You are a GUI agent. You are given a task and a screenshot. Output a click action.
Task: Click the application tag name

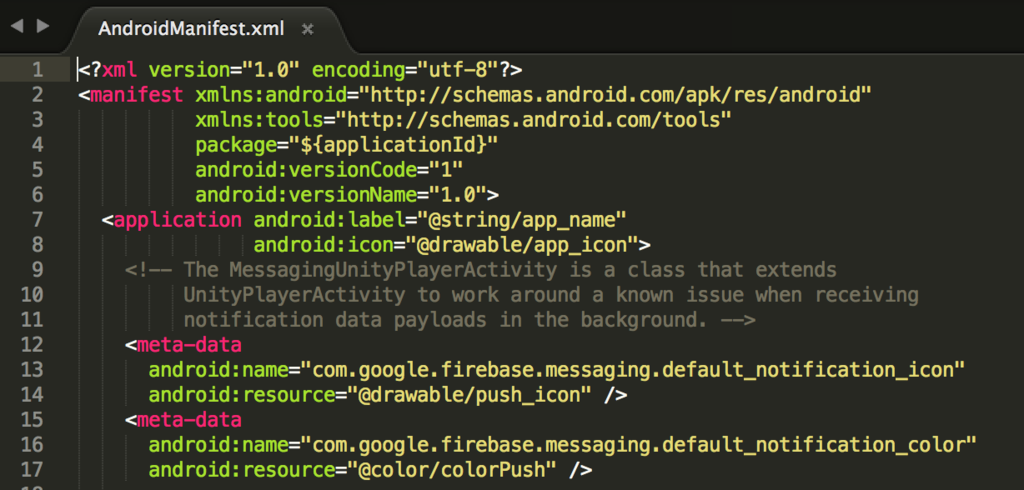coord(178,220)
